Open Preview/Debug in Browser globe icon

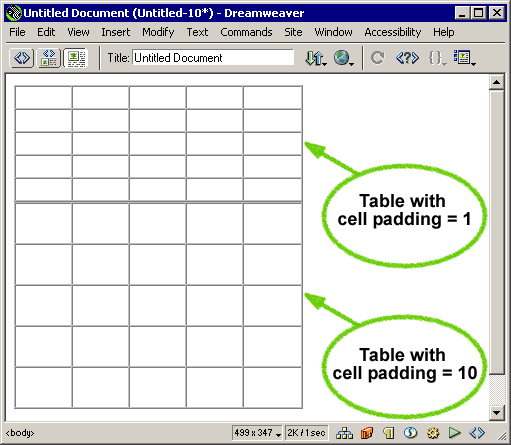coord(344,58)
